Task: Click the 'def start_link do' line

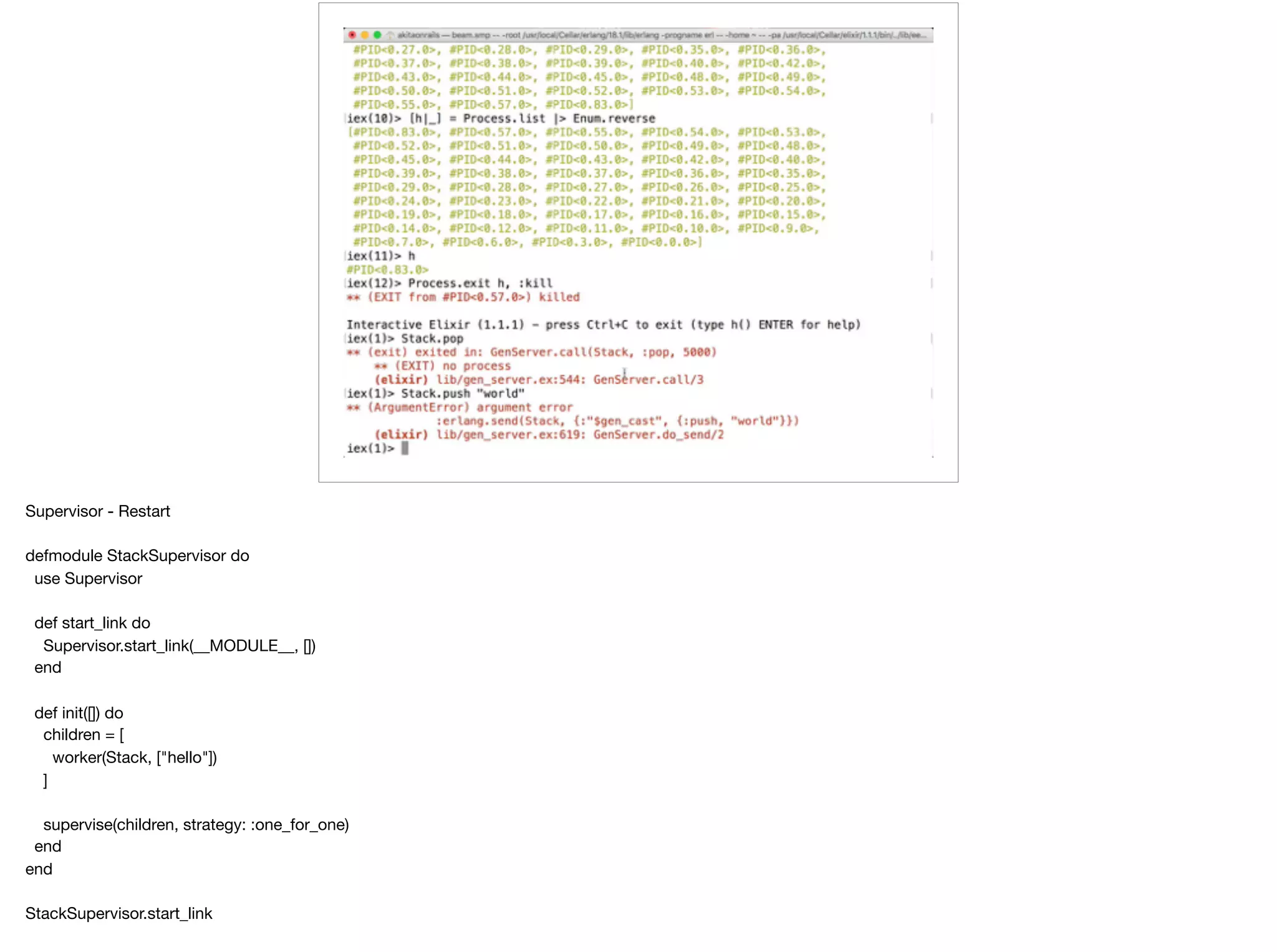Action: click(x=92, y=623)
